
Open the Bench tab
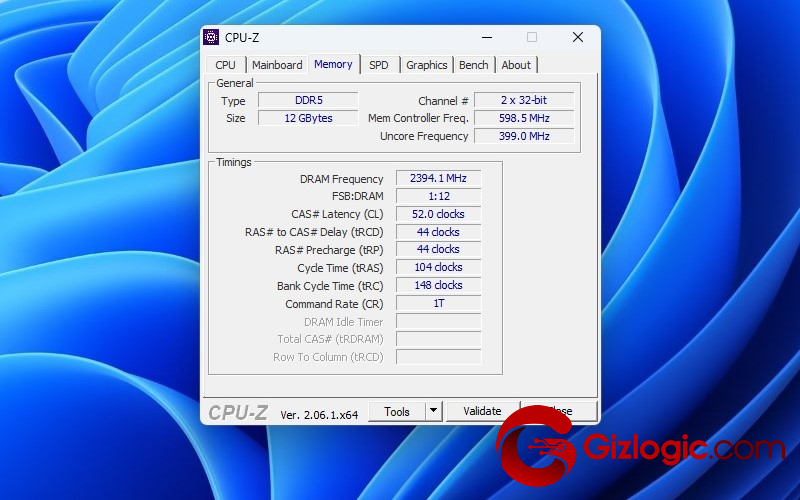[x=474, y=65]
